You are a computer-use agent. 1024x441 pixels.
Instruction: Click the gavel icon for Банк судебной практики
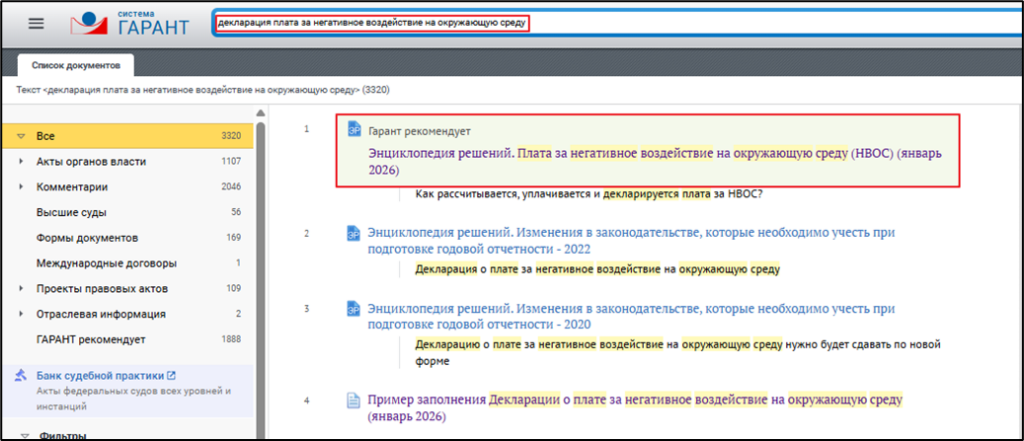pyautogui.click(x=21, y=376)
